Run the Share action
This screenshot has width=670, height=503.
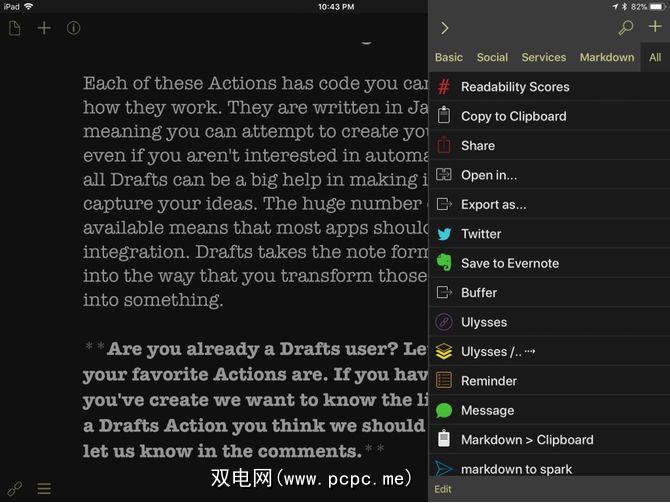(549, 145)
